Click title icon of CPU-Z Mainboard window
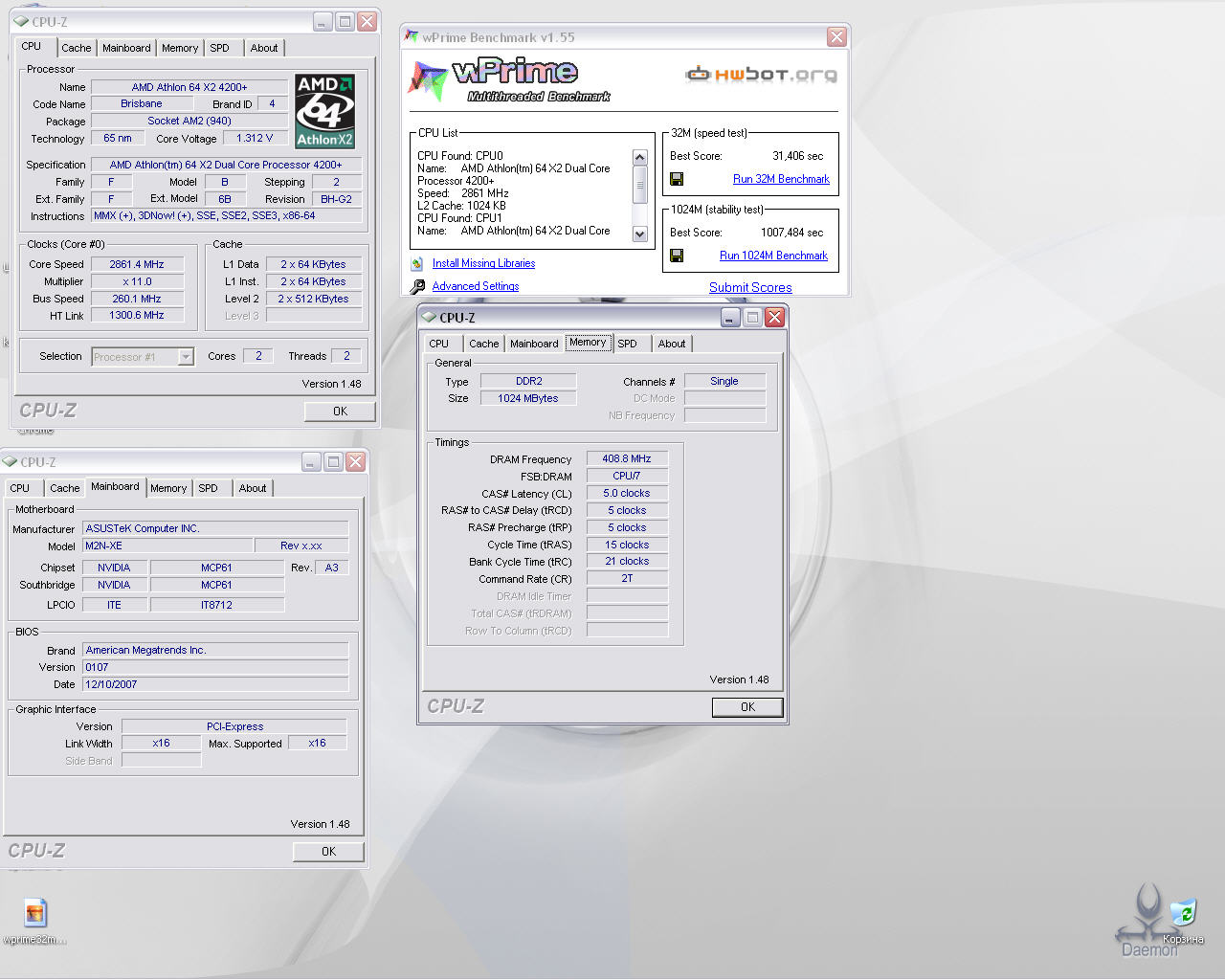Screen dimensions: 1225x980 [11, 461]
